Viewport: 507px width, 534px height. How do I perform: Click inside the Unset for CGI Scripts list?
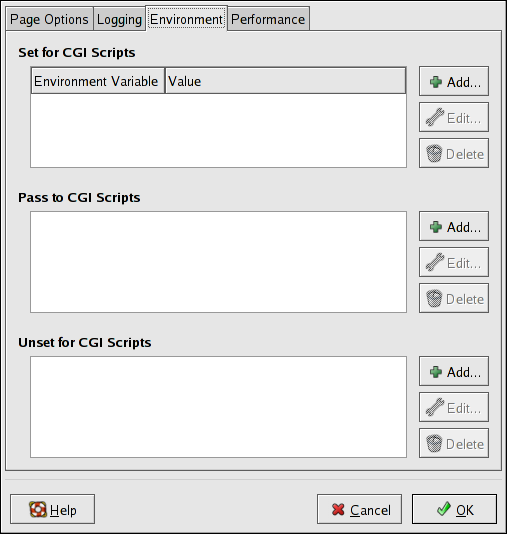[218, 407]
